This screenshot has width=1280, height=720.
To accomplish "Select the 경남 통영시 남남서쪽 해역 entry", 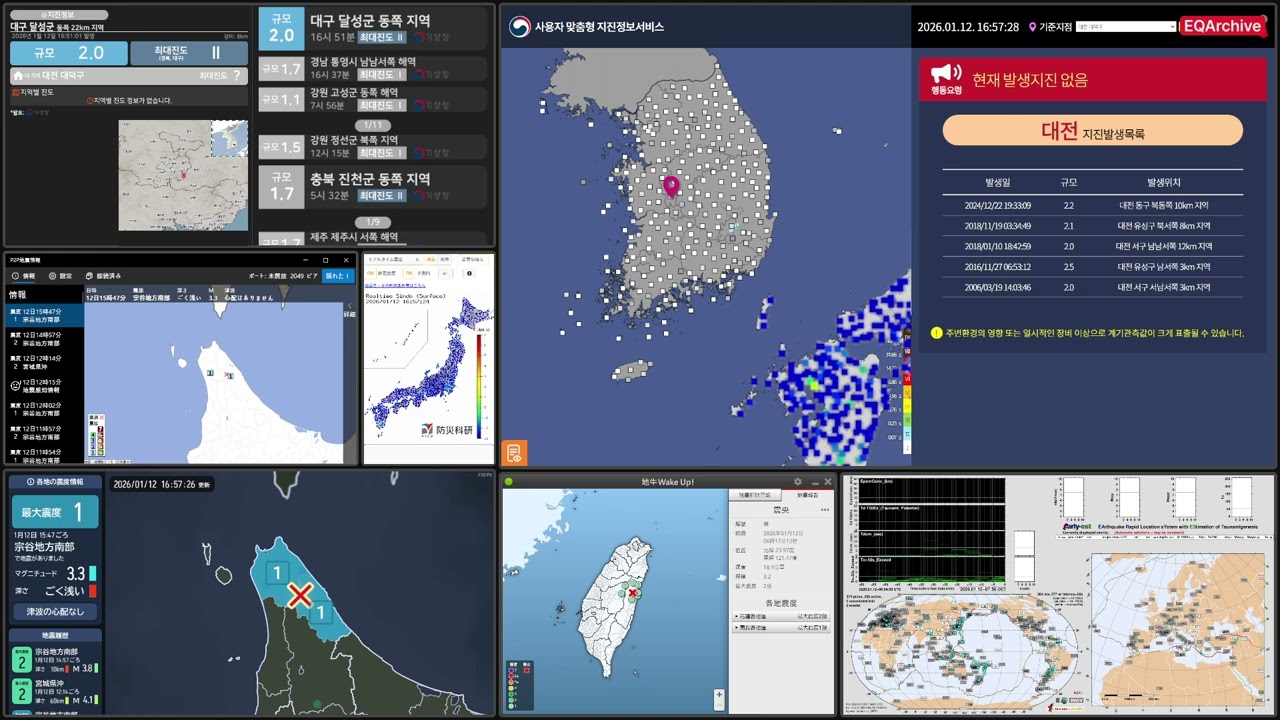I will (x=372, y=68).
